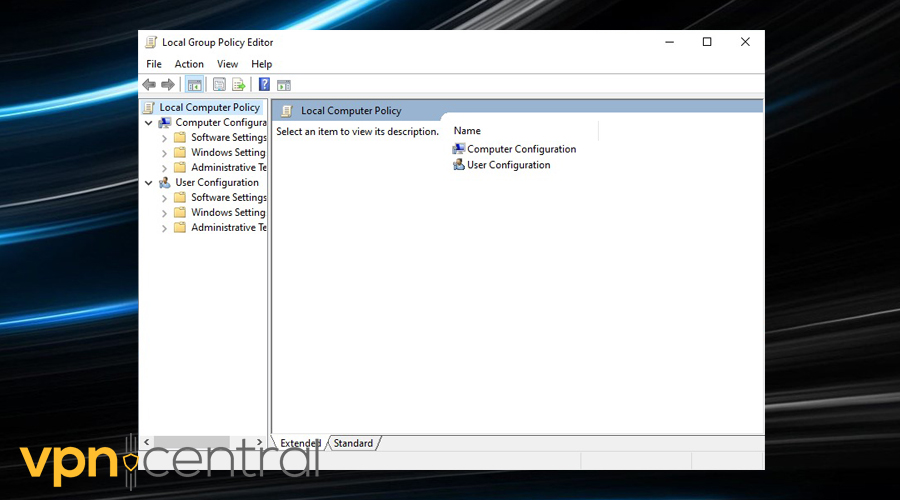Expand Software Settings under User Configuration
The height and width of the screenshot is (500, 900).
(164, 197)
